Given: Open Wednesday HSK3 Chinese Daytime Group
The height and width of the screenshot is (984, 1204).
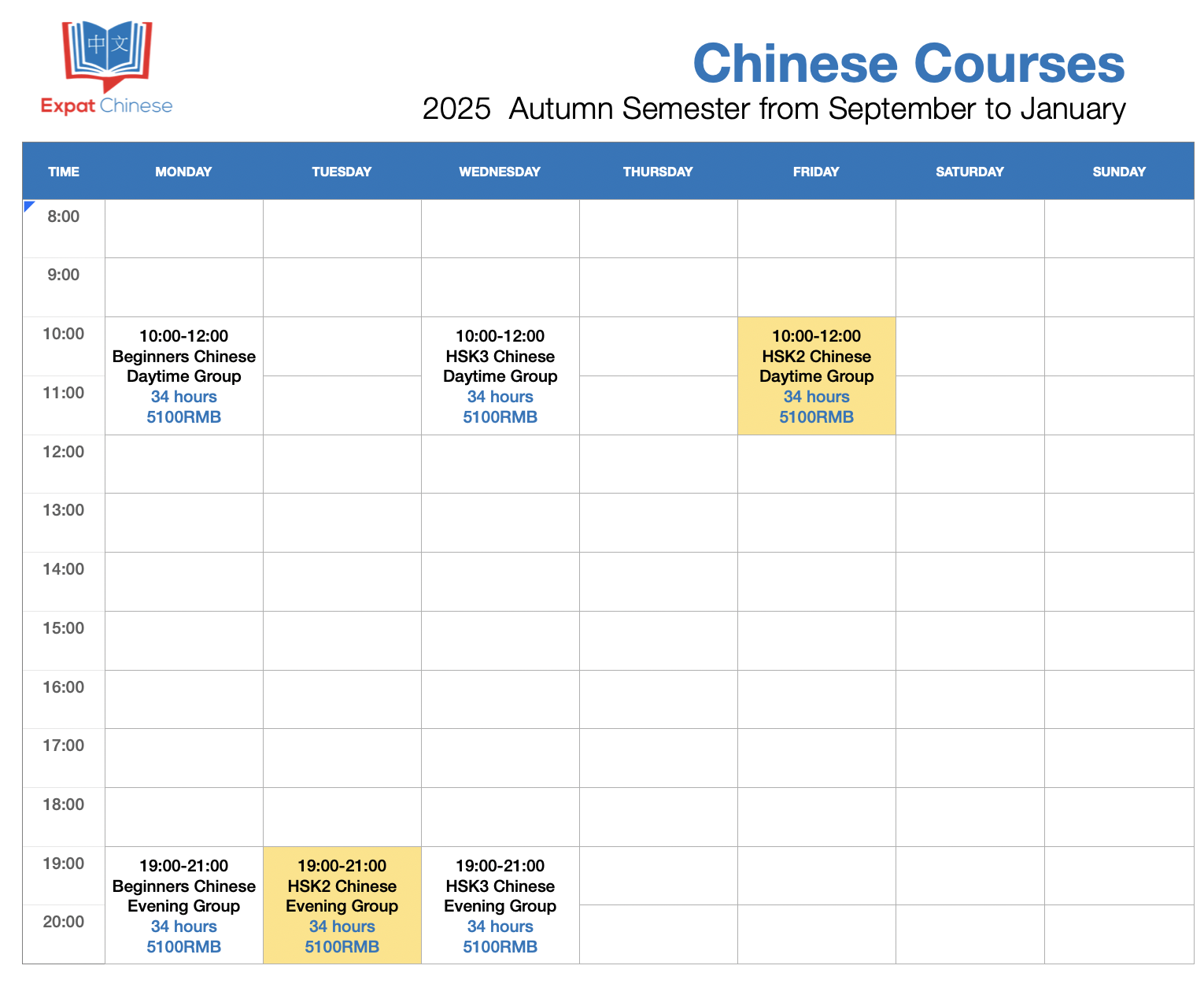Looking at the screenshot, I should [x=500, y=376].
